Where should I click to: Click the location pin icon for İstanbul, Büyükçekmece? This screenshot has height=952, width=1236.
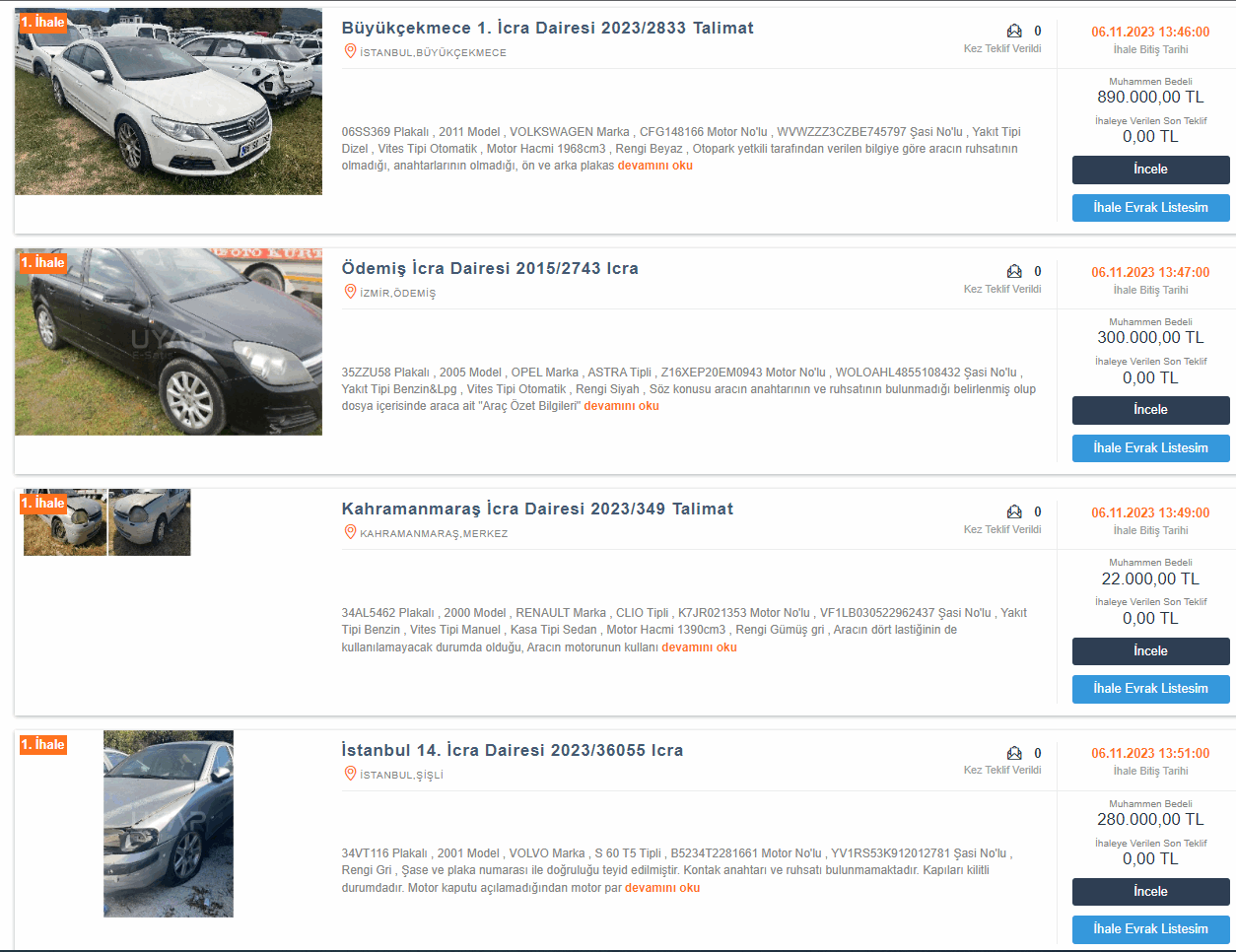click(x=349, y=51)
